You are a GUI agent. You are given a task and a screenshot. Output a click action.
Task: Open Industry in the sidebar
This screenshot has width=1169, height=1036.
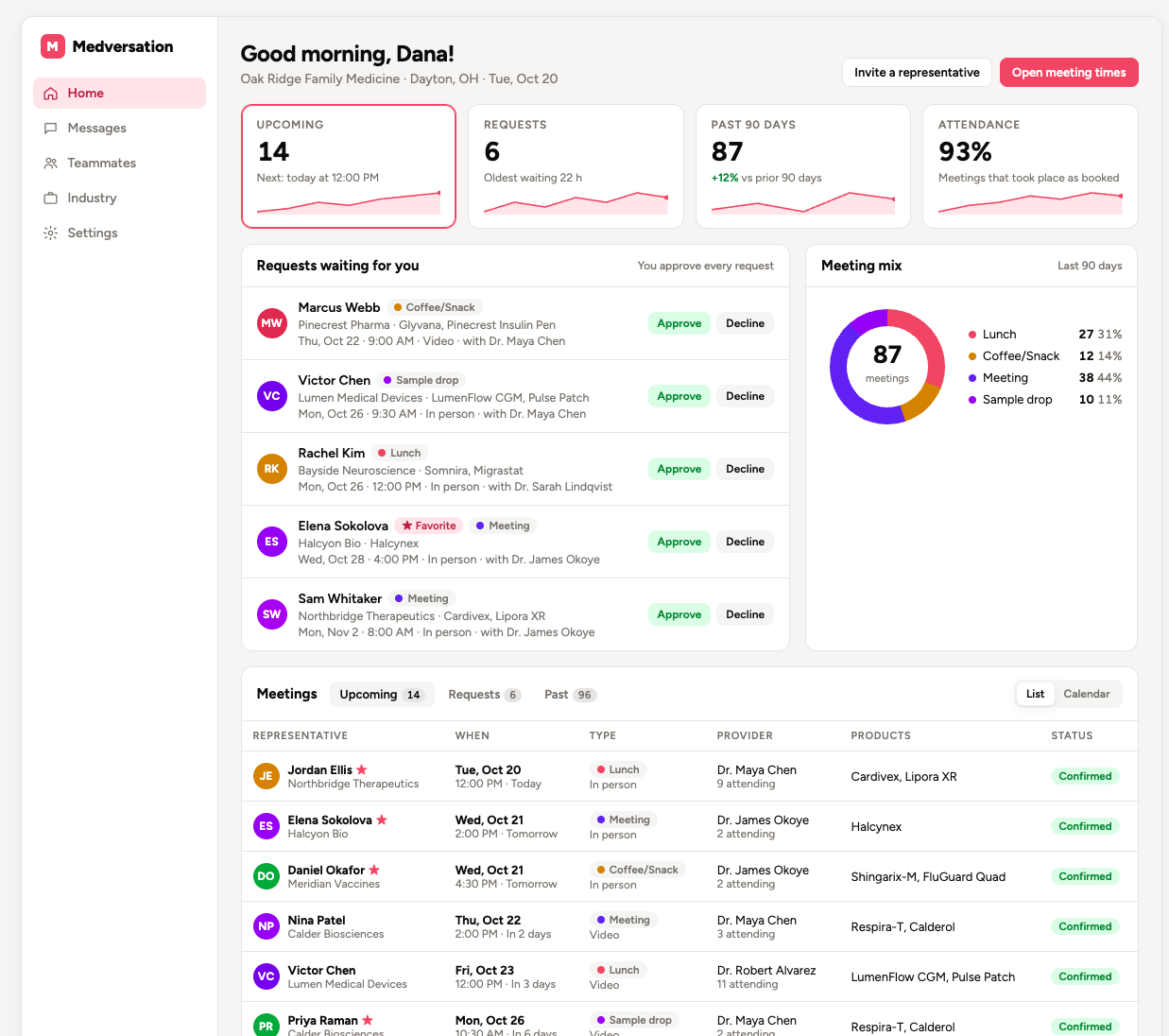point(119,199)
